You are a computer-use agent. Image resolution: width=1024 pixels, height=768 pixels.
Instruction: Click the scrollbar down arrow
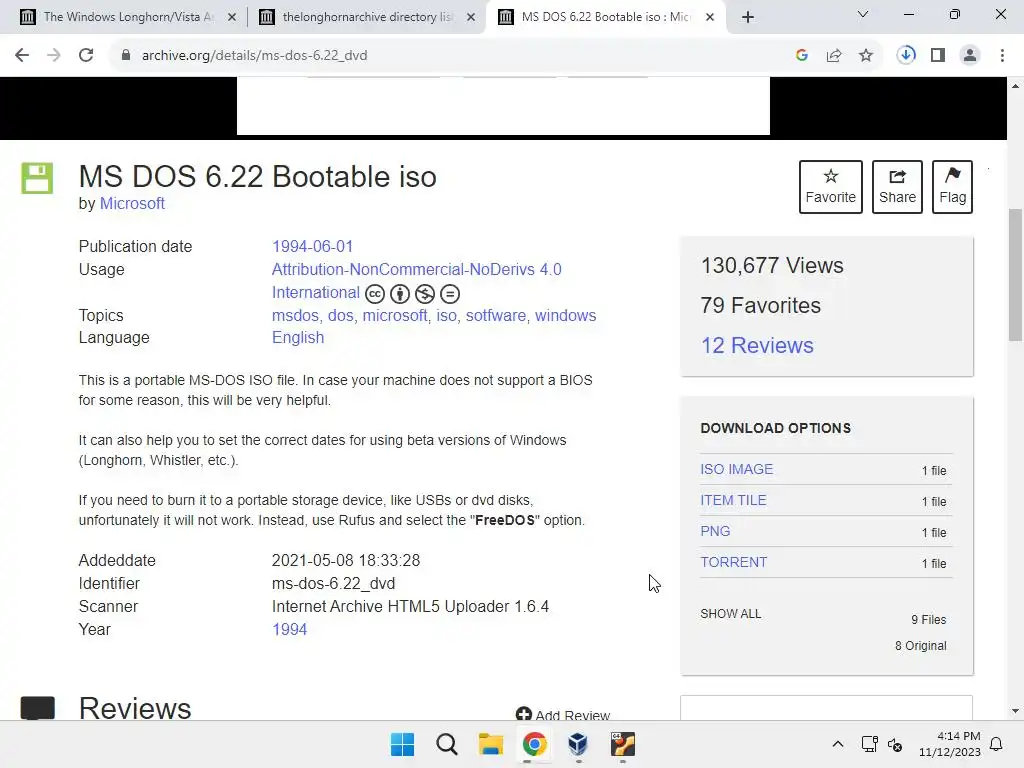tap(1015, 711)
